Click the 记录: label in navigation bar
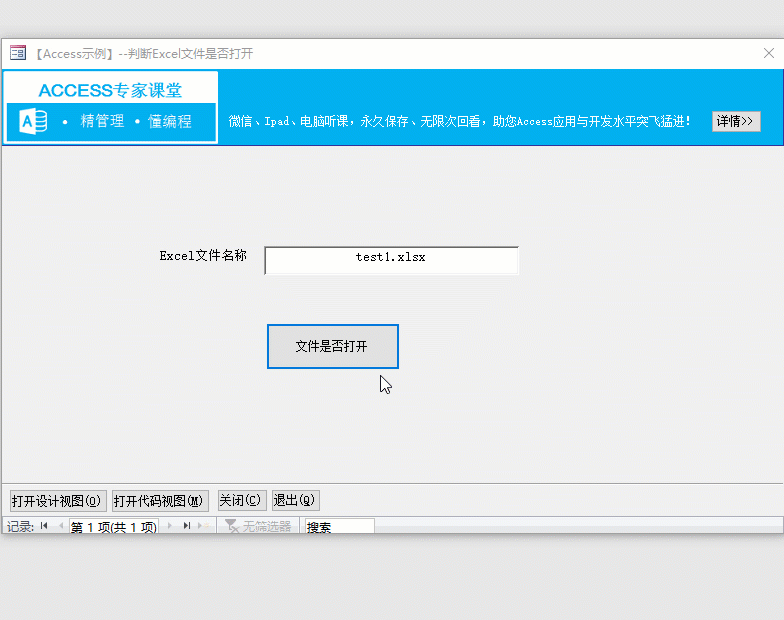The width and height of the screenshot is (784, 620). [x=20, y=526]
